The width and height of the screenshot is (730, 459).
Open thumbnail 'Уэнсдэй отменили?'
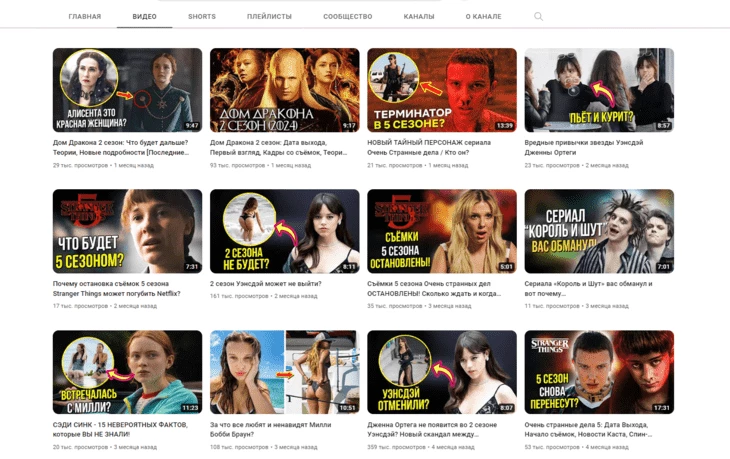click(442, 372)
